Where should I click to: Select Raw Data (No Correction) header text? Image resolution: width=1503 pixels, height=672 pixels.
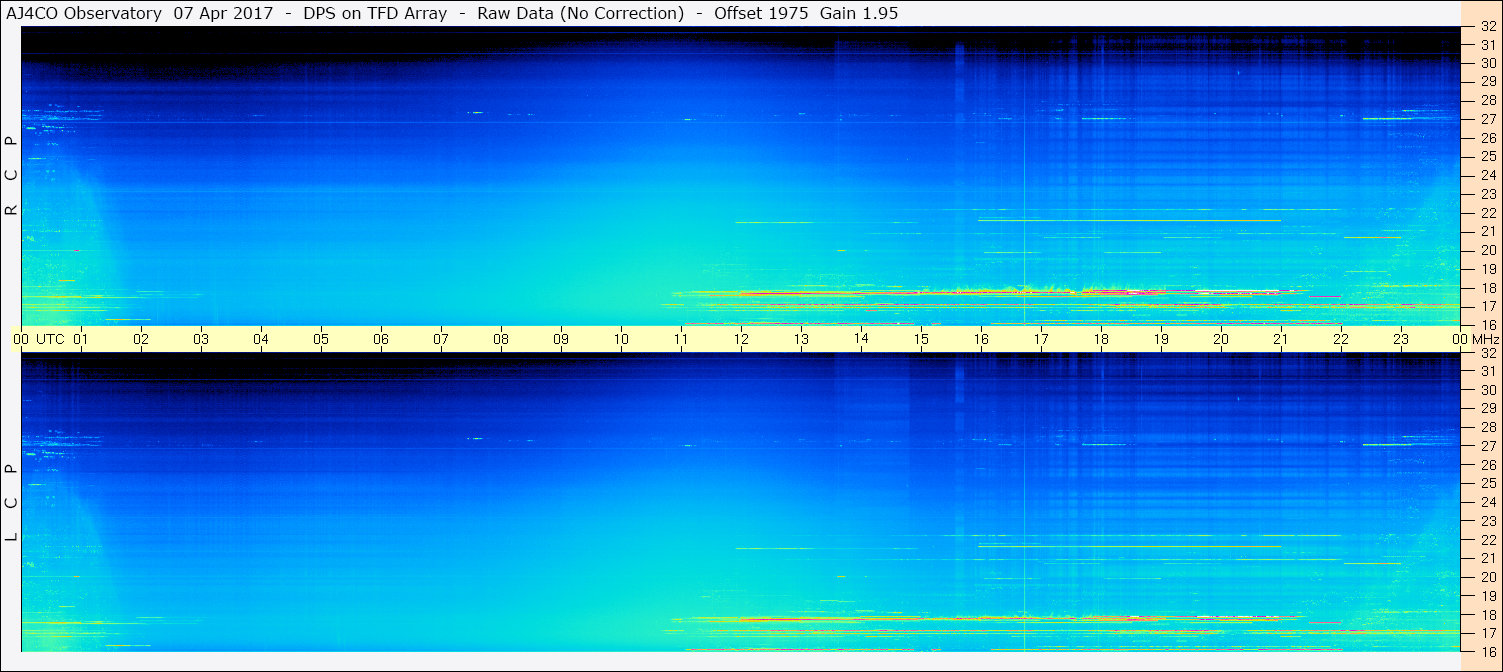point(581,13)
